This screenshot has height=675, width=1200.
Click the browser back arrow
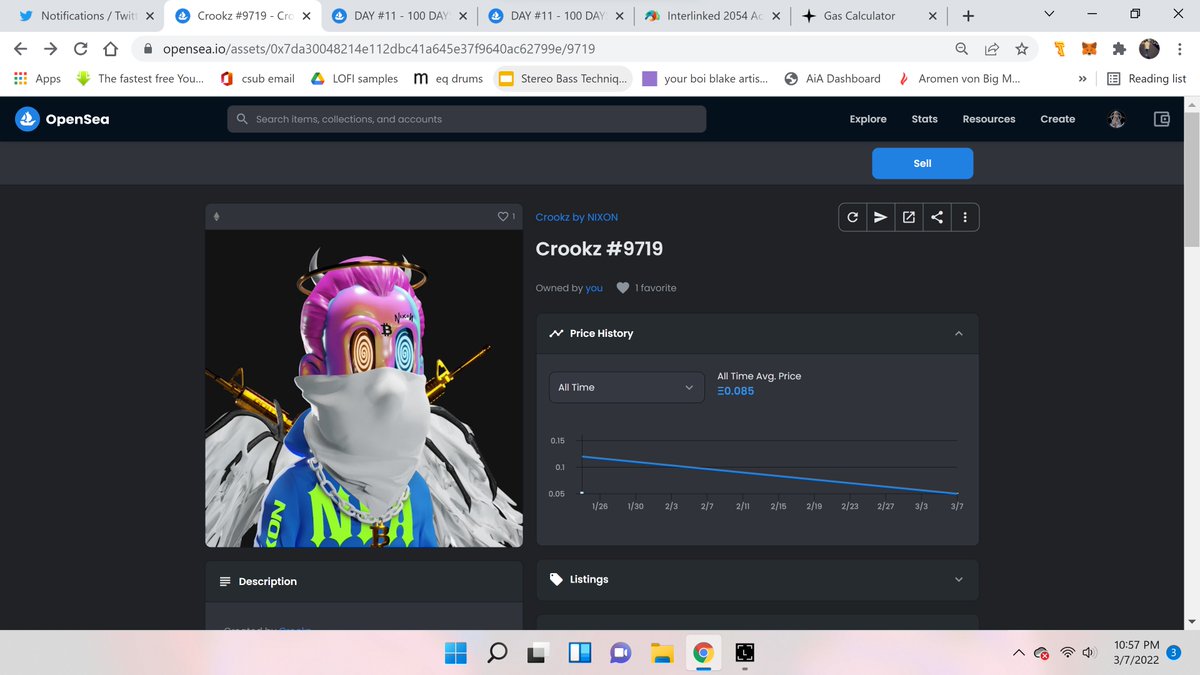pos(20,48)
